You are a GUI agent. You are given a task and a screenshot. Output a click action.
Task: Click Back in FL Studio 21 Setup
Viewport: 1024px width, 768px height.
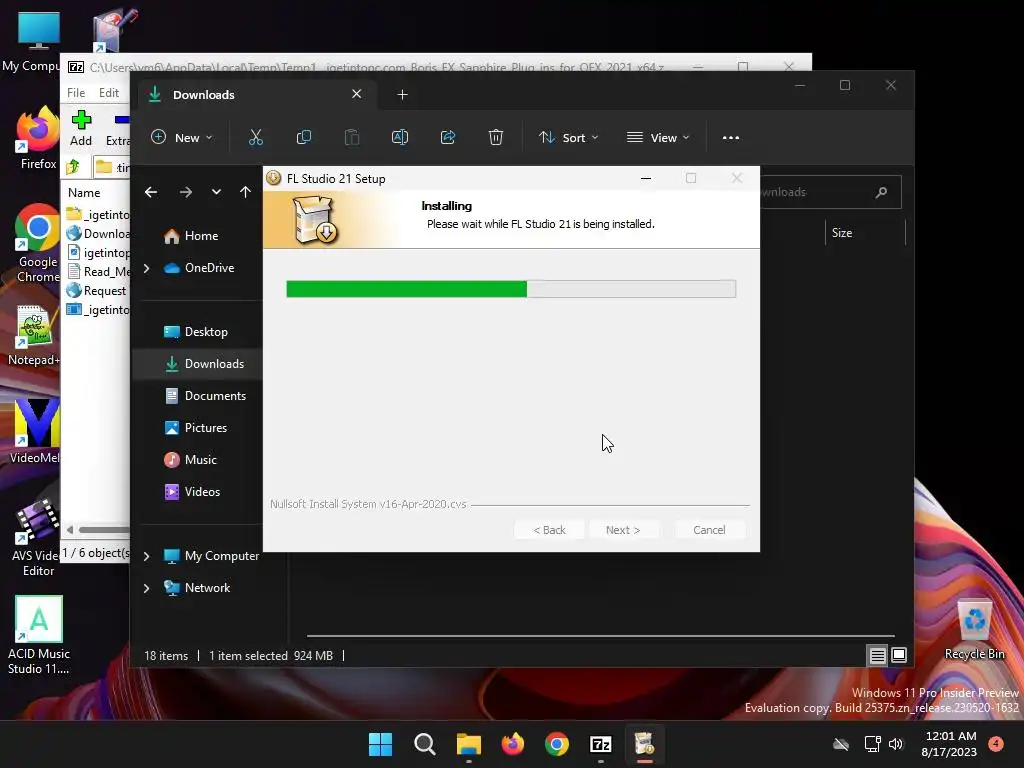pyautogui.click(x=549, y=530)
